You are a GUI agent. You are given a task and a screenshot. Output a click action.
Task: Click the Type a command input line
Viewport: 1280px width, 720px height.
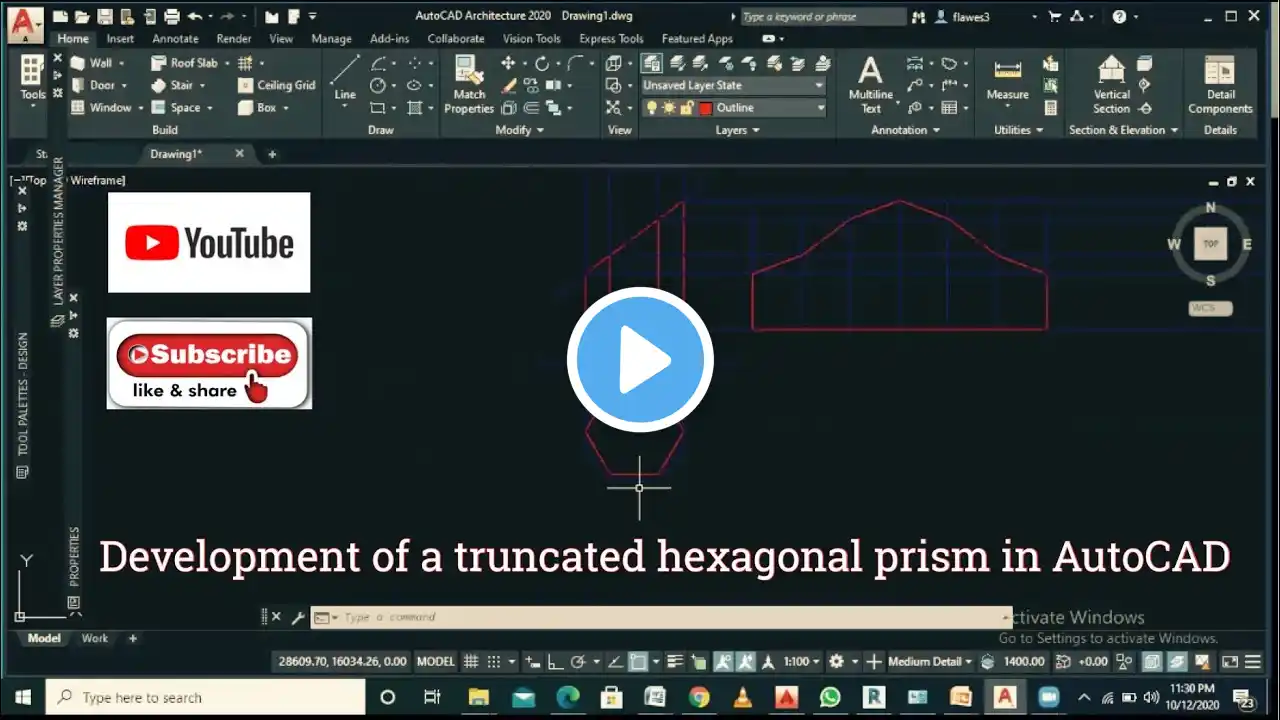[x=661, y=617]
